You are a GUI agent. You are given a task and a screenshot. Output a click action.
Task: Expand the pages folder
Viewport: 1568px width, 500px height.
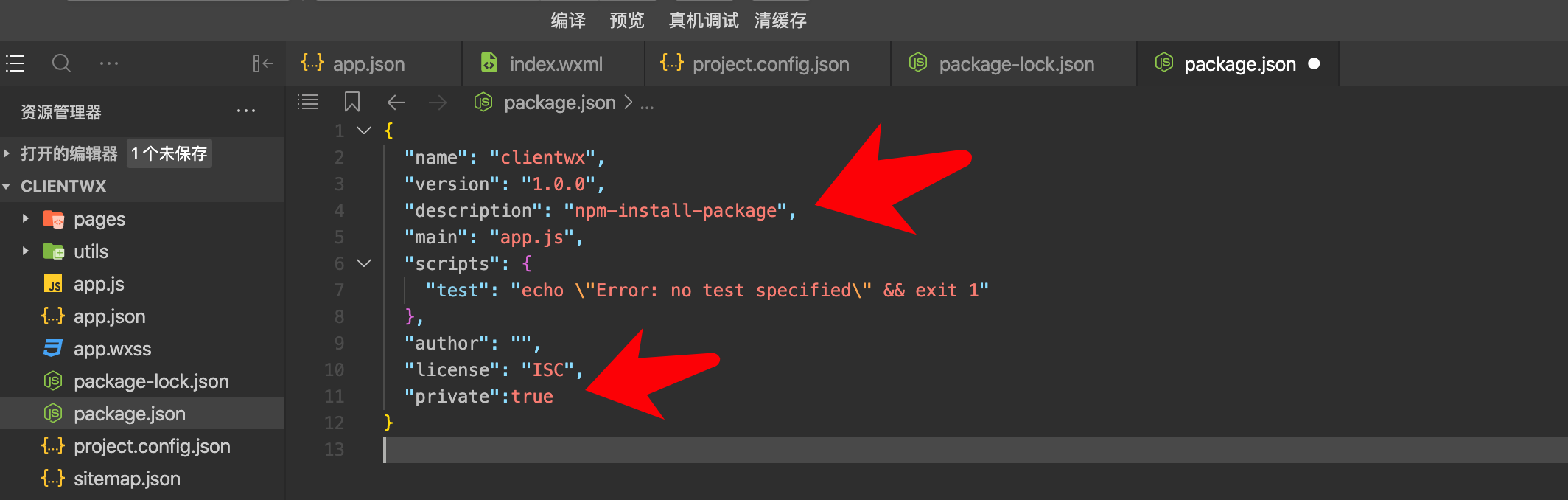(25, 219)
